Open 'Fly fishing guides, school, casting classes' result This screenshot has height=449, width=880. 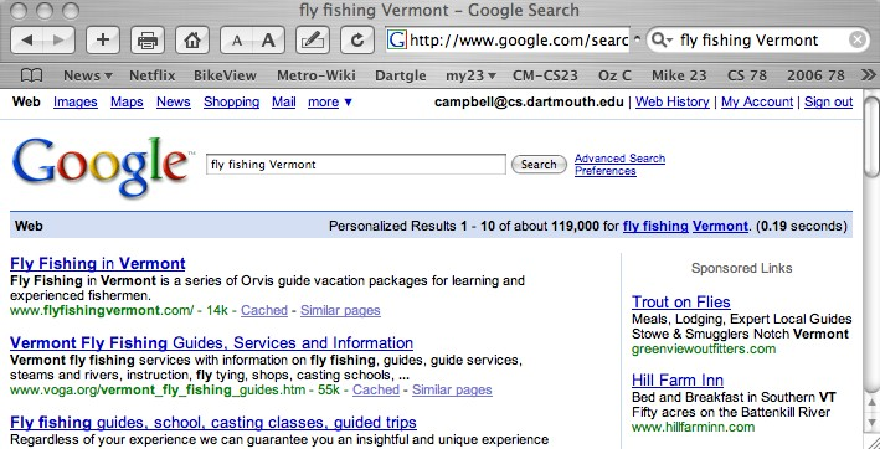coord(213,422)
